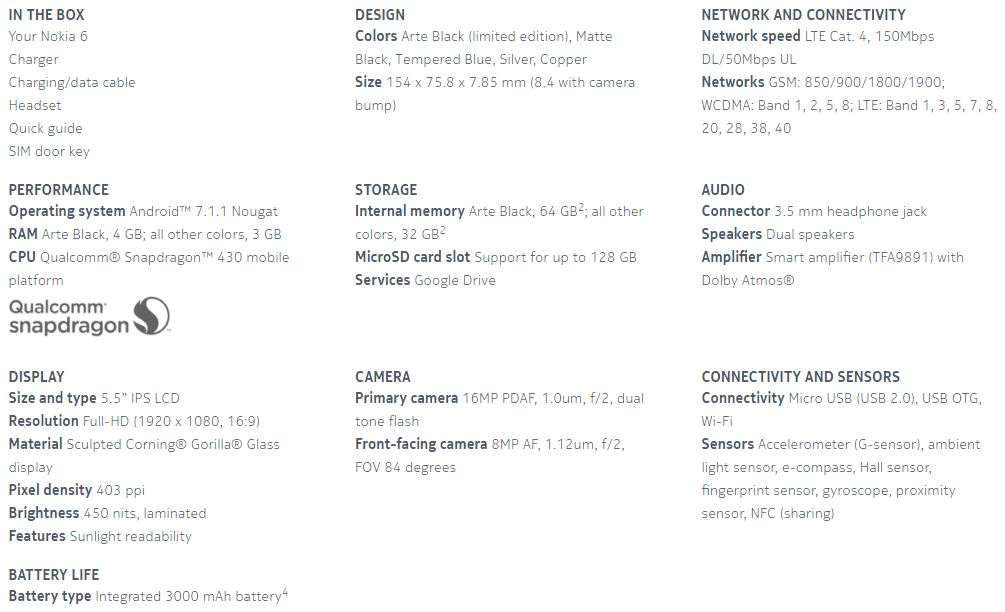This screenshot has height=612, width=1005.
Task: Click the BATTERY LIFE heading
Action: point(54,574)
